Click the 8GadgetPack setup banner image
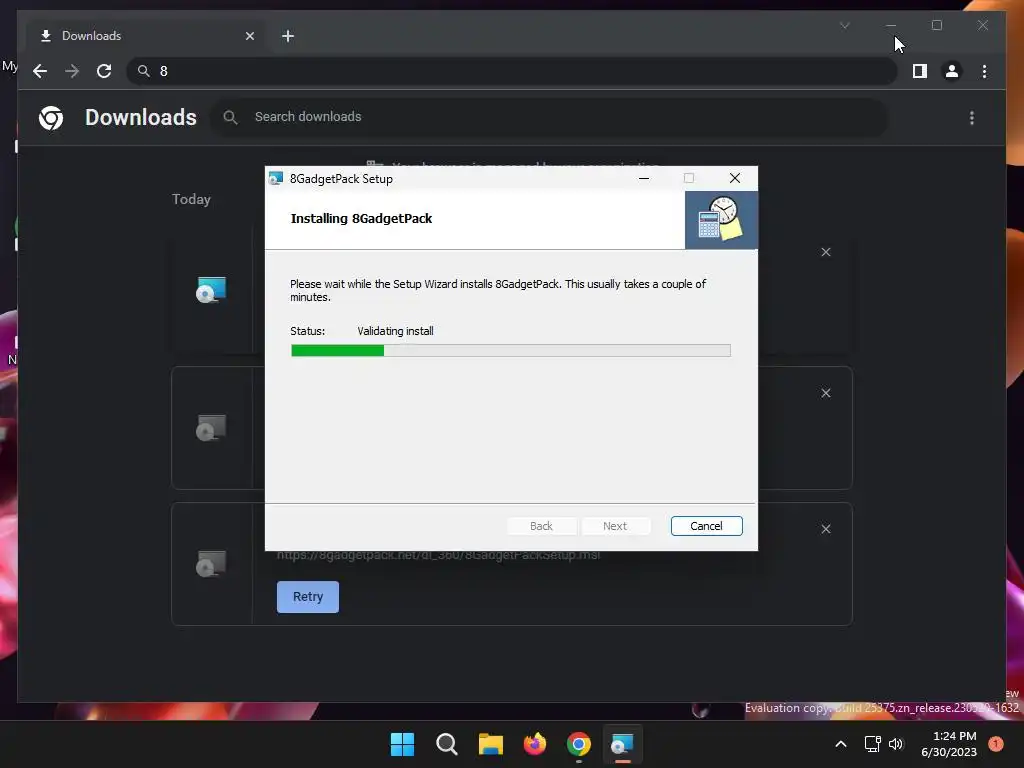 [x=721, y=220]
